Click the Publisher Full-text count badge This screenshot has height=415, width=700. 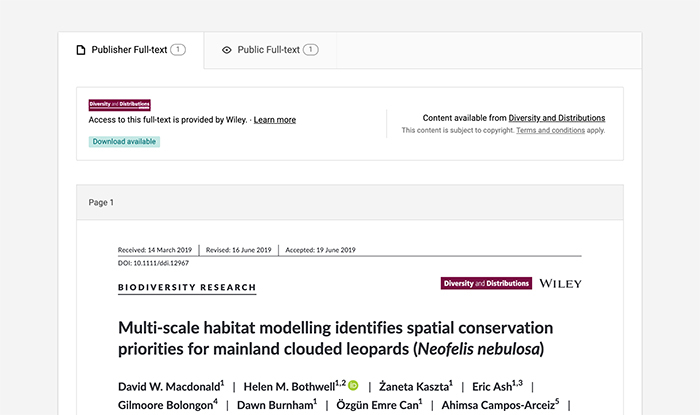tap(178, 49)
